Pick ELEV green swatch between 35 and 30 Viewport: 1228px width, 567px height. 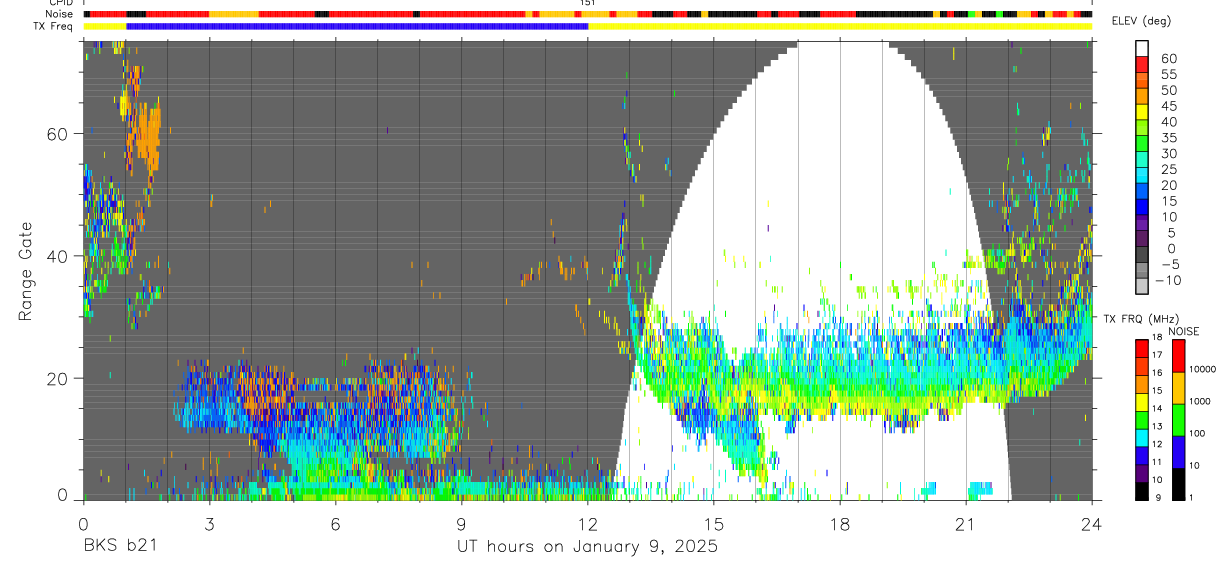(1142, 145)
